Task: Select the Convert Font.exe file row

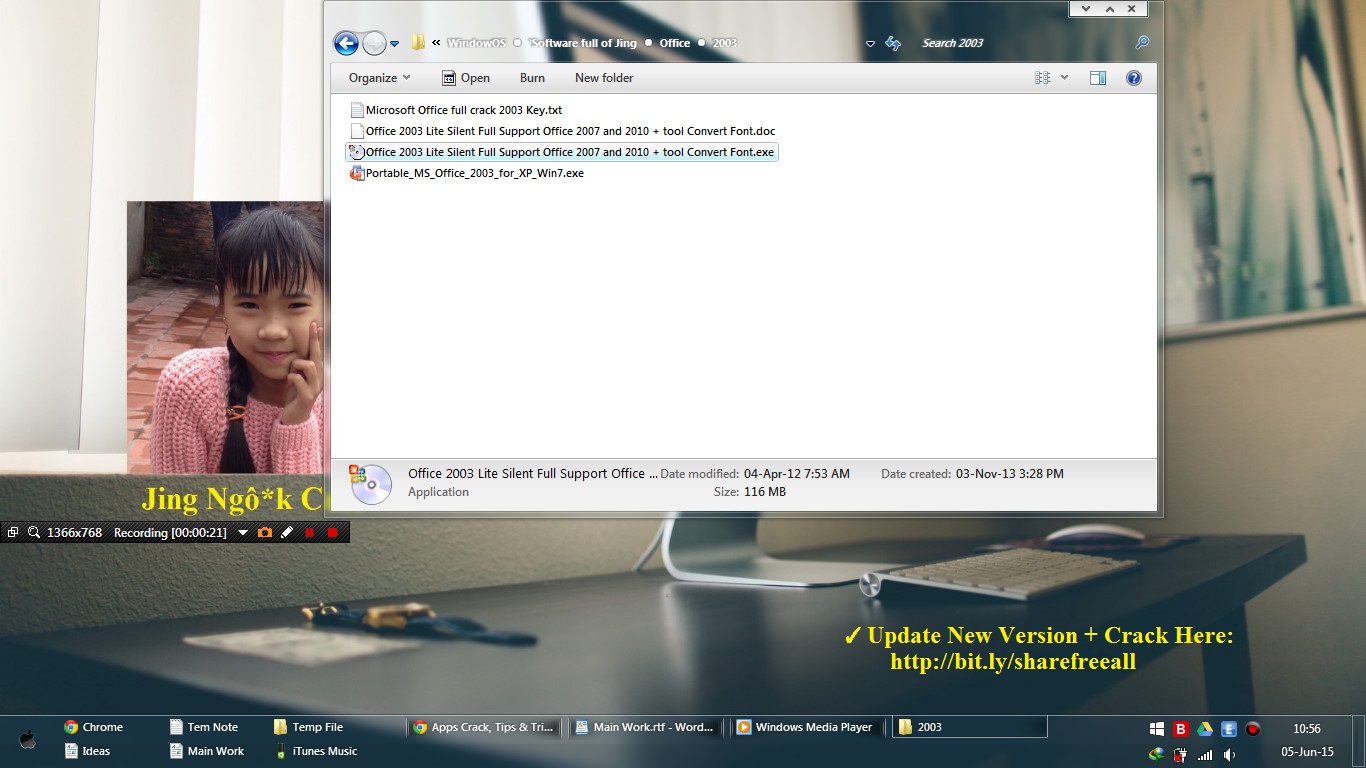Action: (562, 152)
